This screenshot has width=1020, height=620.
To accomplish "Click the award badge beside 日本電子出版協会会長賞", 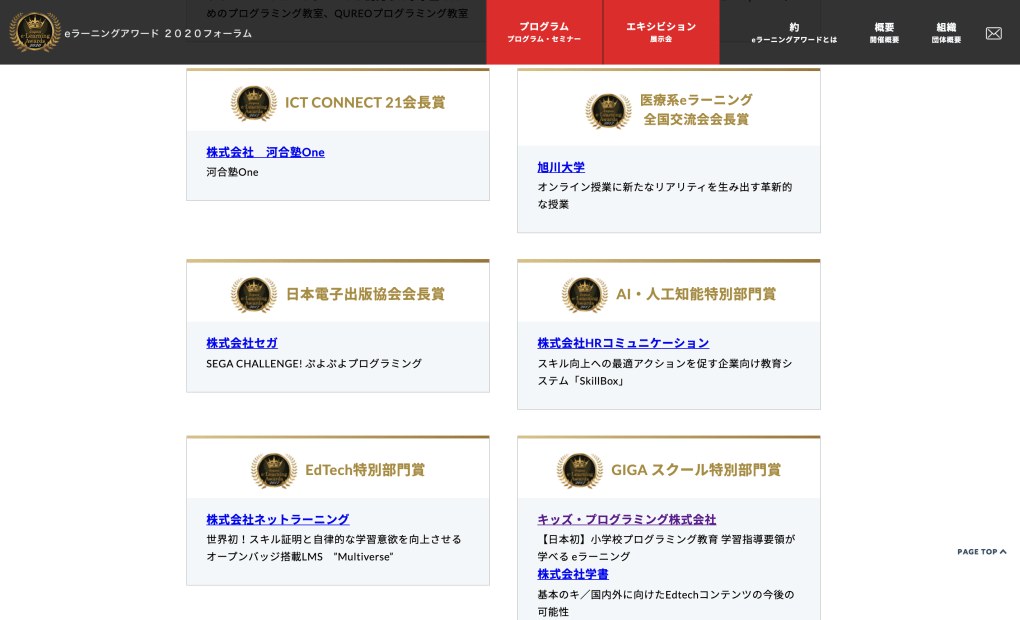I will pyautogui.click(x=254, y=295).
